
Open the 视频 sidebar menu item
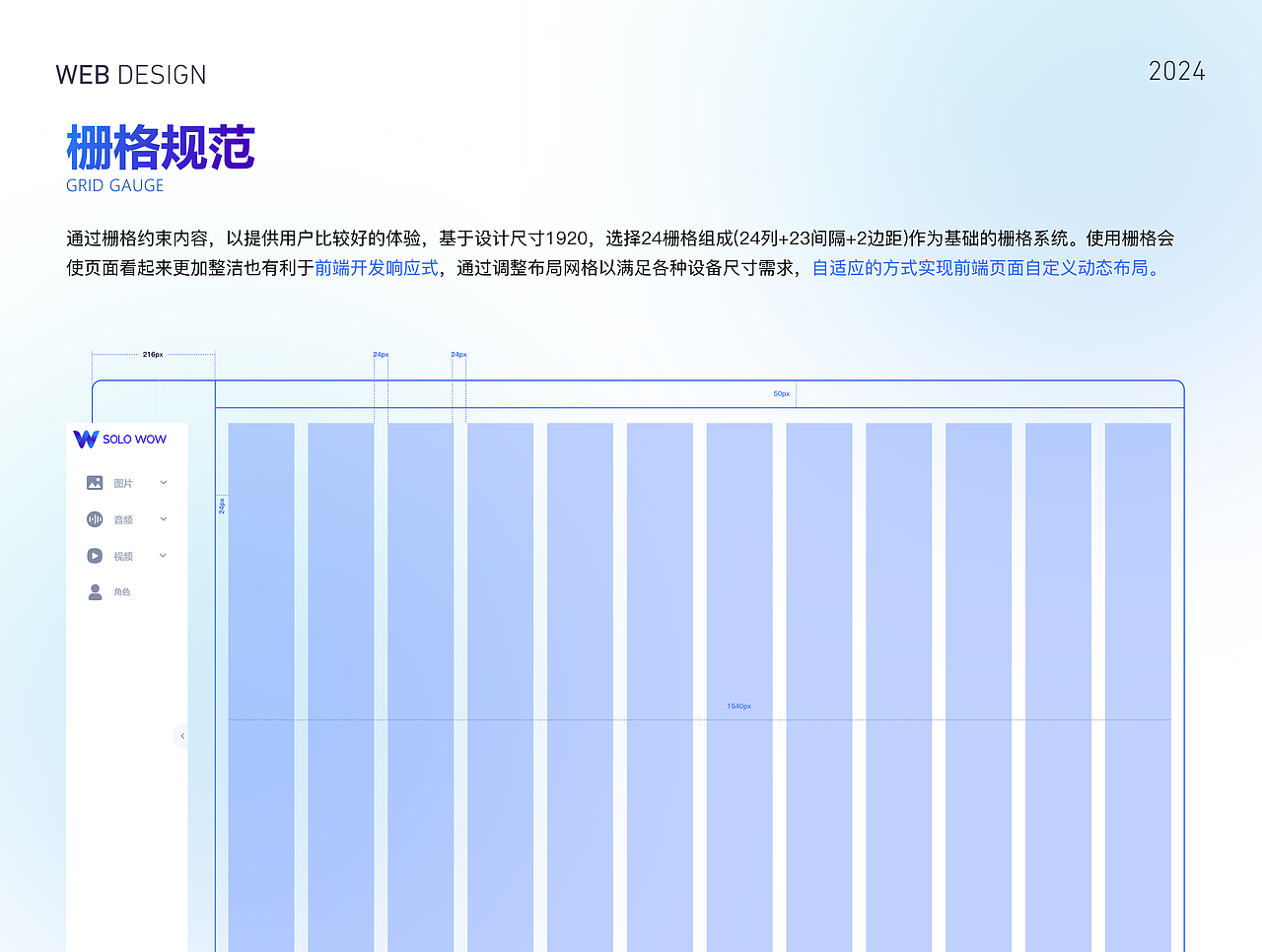tap(126, 556)
